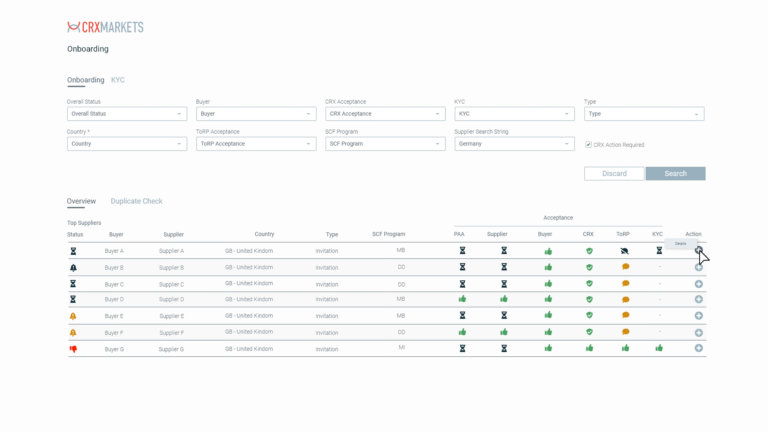Viewport: 768px width, 432px height.
Task: Click the plus action icon for Buyer G
Action: coord(698,348)
